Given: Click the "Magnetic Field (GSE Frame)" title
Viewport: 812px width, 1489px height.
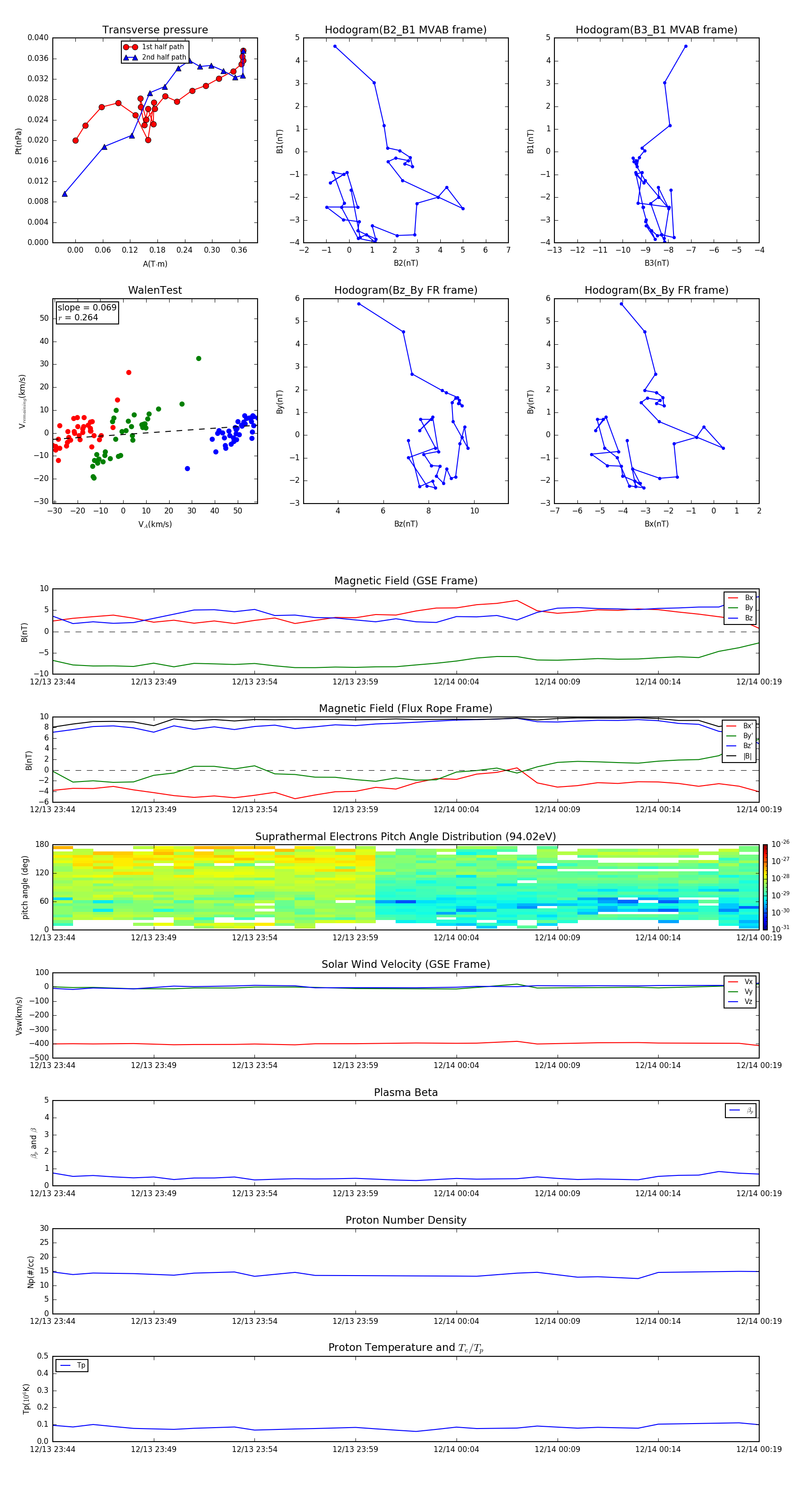Looking at the screenshot, I should pos(406,581).
